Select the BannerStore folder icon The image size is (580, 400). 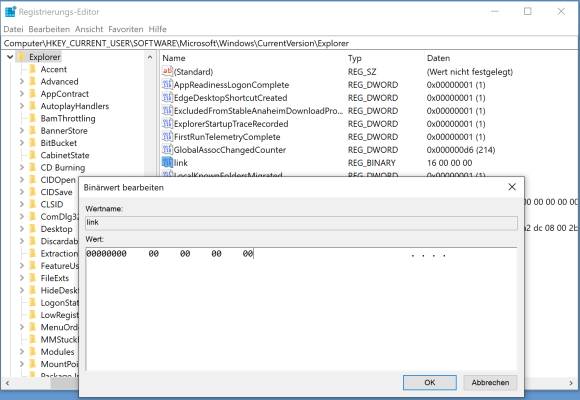(33, 131)
